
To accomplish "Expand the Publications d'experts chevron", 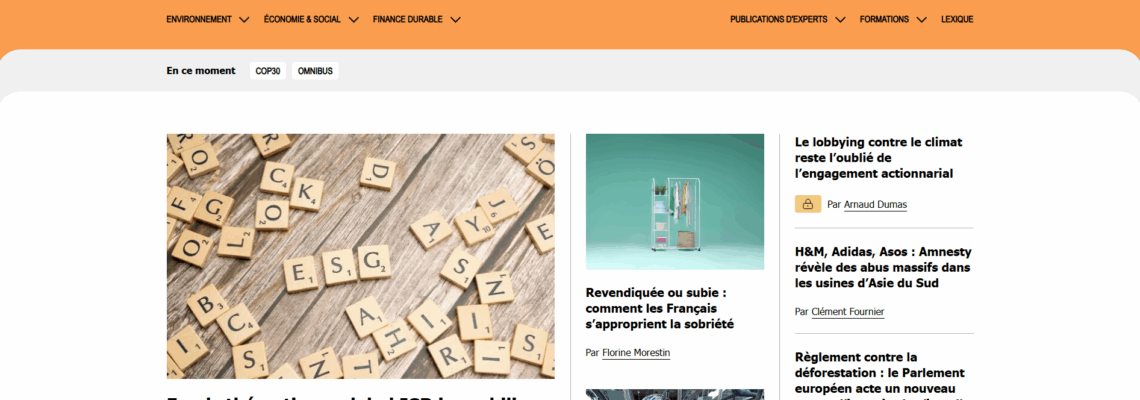I will (x=840, y=20).
